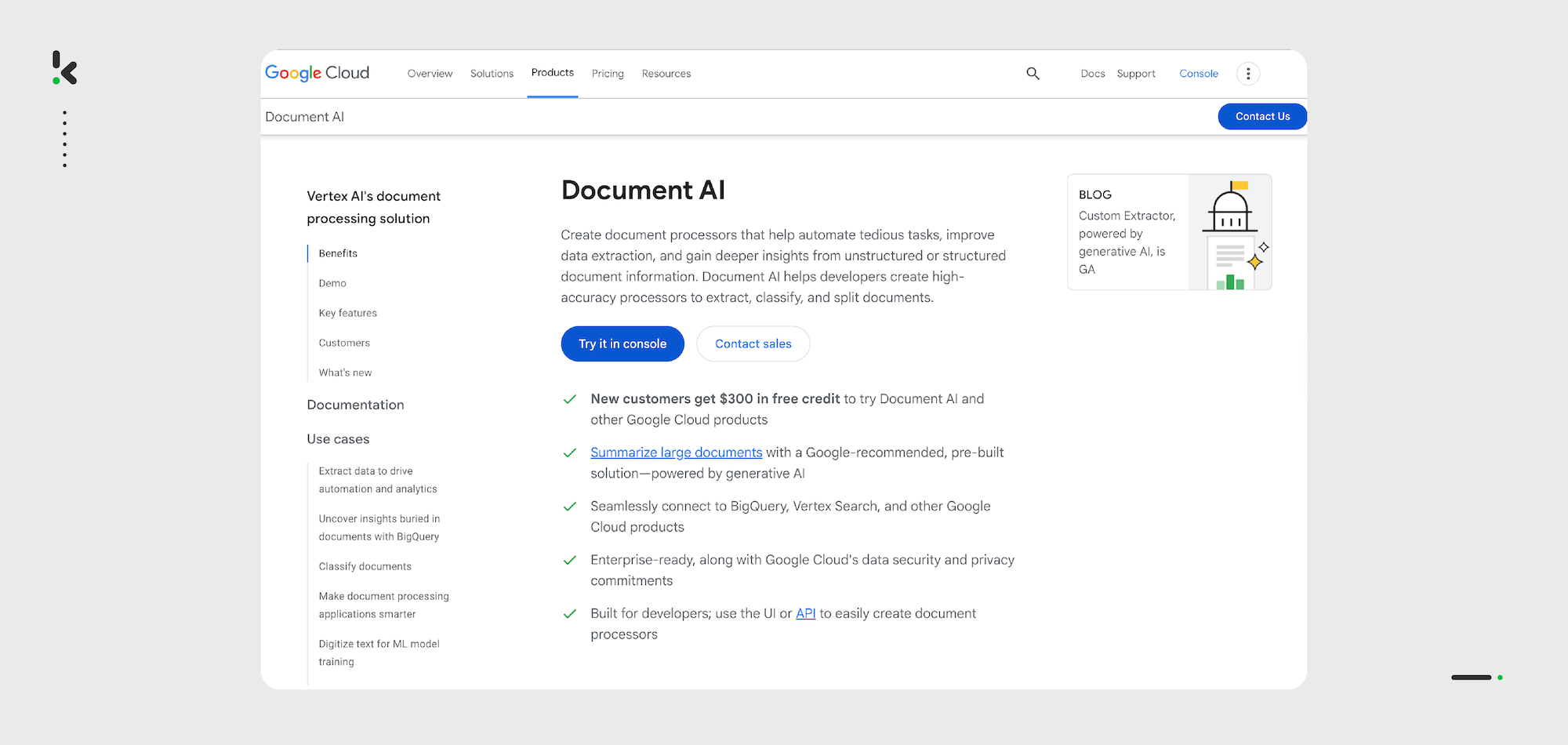Select Overview in the top navigation
The width and height of the screenshot is (1568, 745).
[x=430, y=74]
